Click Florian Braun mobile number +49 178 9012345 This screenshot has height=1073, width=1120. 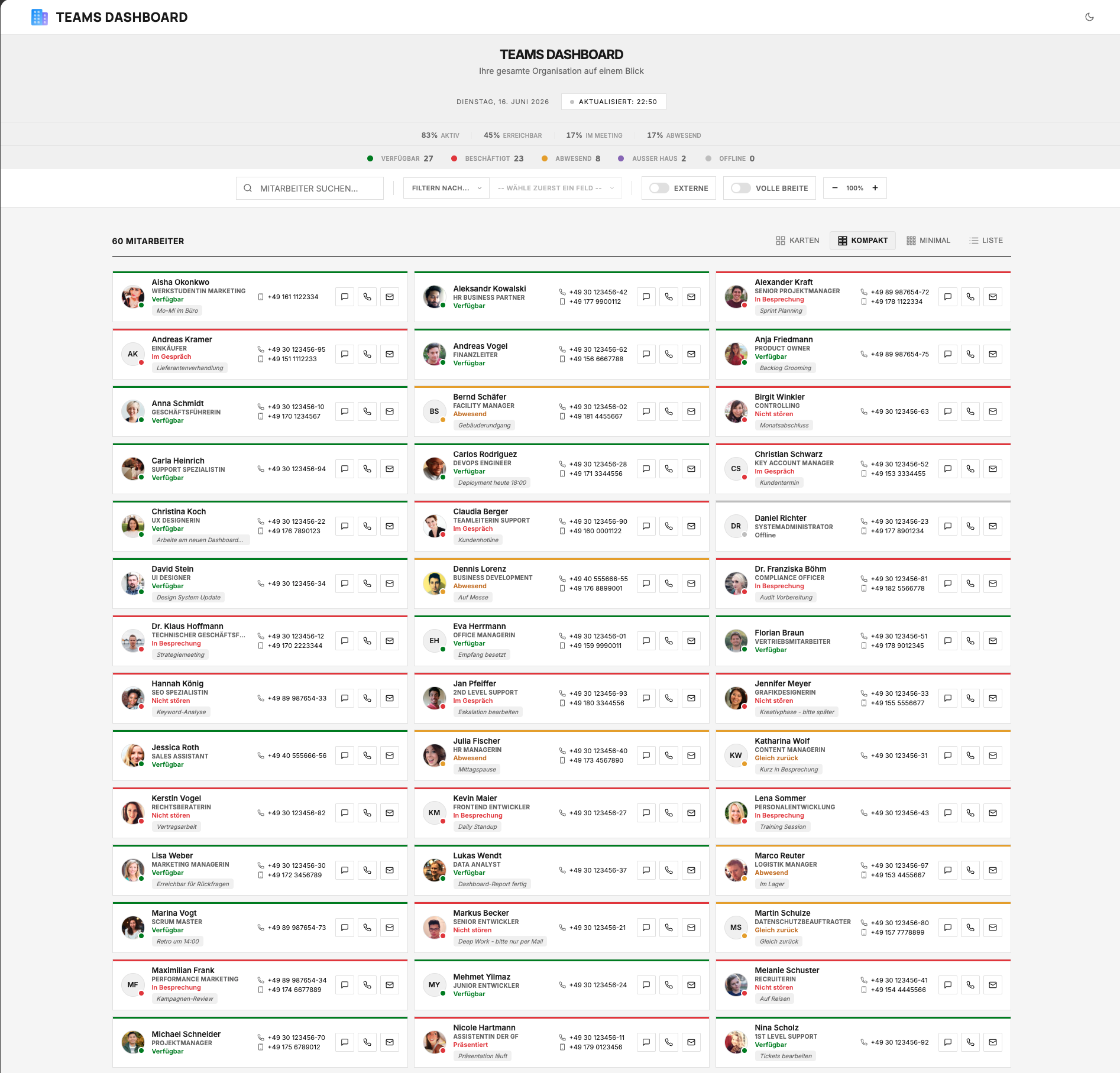(x=897, y=646)
